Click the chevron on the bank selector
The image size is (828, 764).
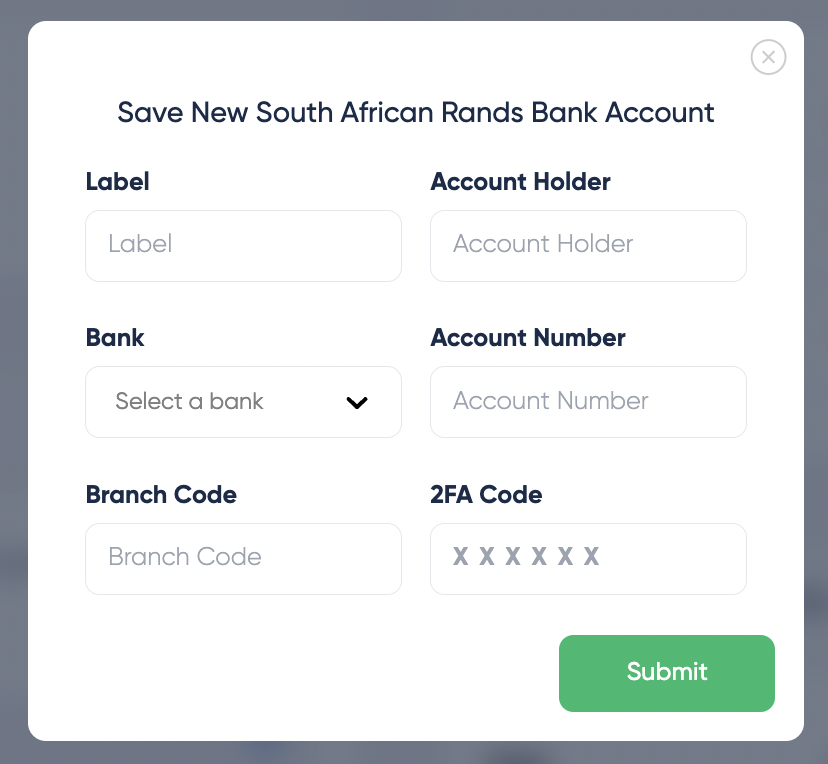[x=356, y=402]
